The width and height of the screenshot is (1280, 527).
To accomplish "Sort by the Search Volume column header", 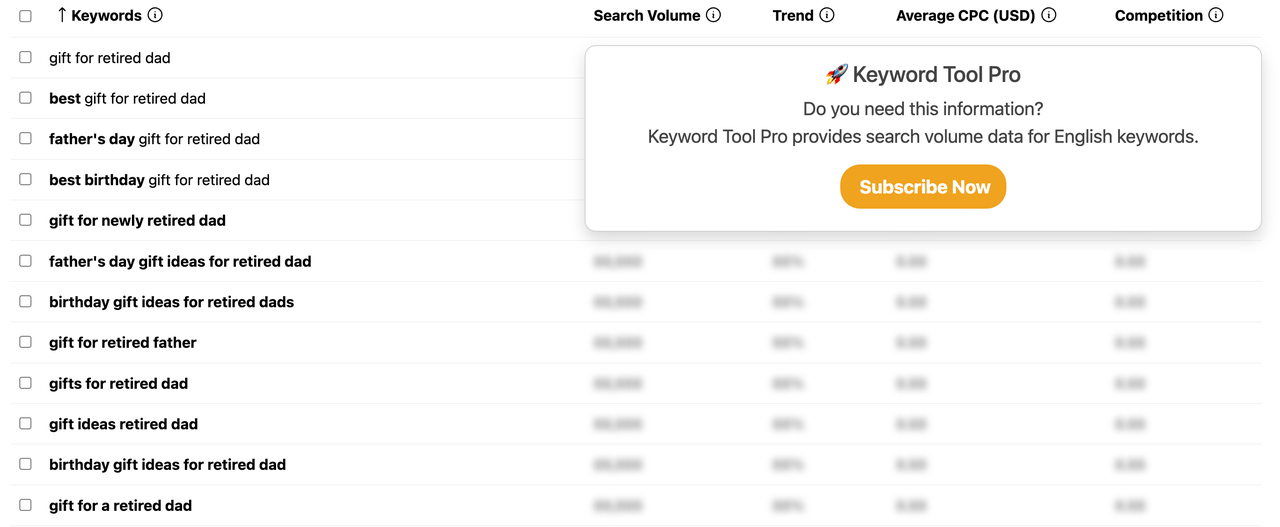I will [646, 15].
